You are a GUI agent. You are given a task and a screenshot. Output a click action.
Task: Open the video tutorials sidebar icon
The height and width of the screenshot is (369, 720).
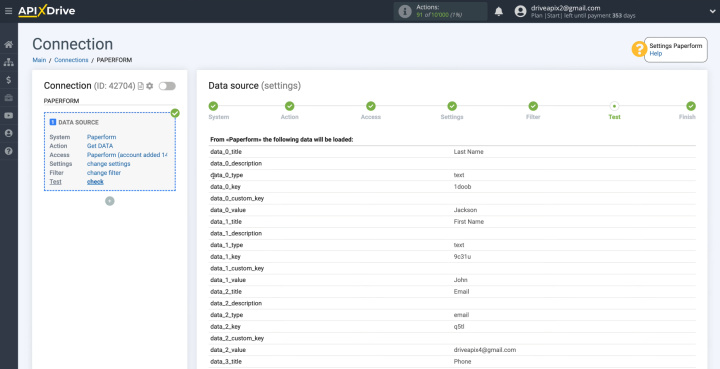8,116
